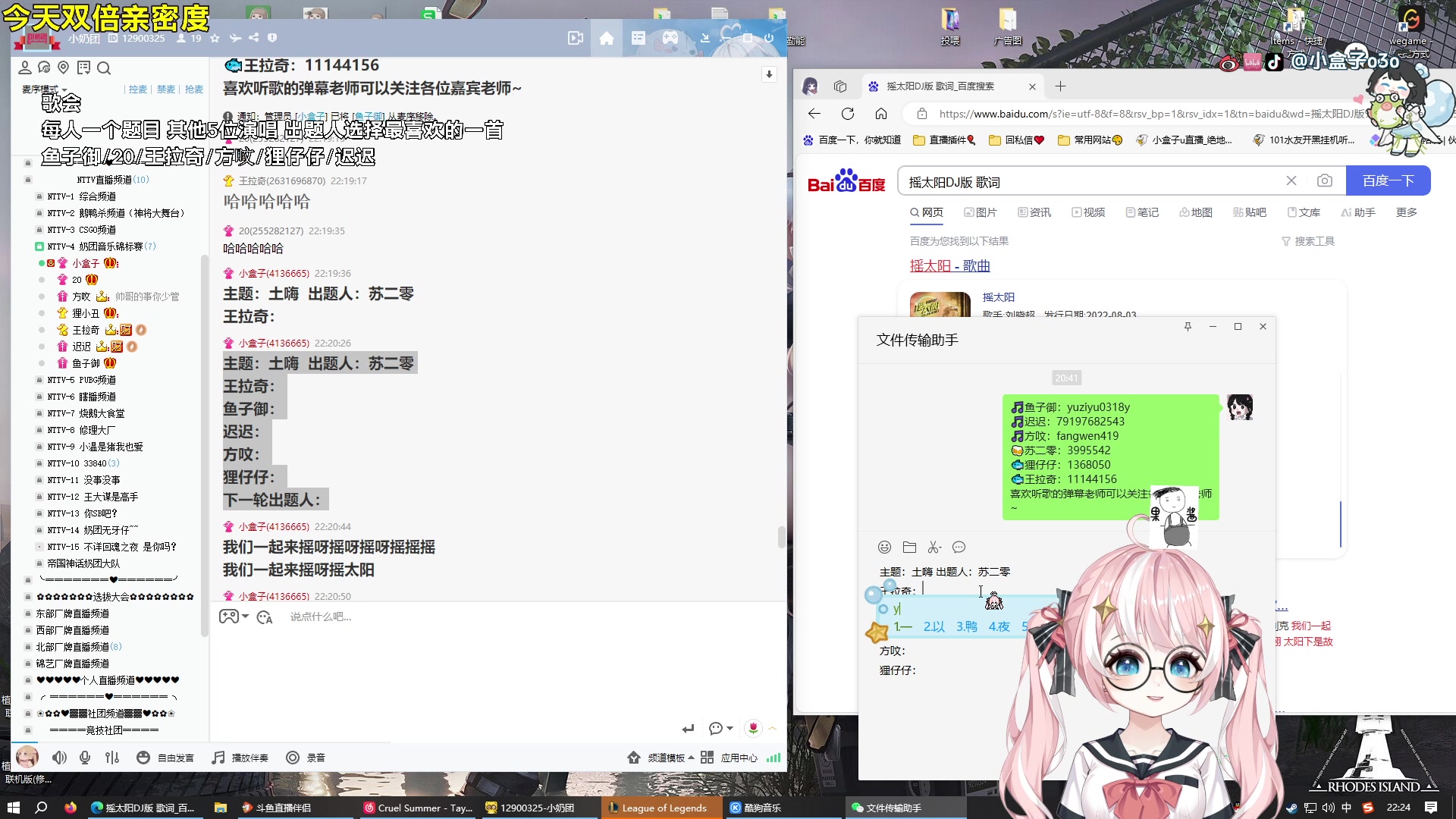Open Baidu 搜索工具 filter

tap(1308, 241)
